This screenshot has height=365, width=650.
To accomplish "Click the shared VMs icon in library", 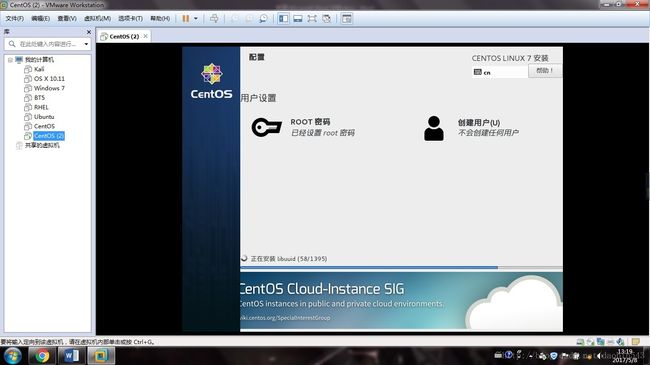I will point(19,146).
